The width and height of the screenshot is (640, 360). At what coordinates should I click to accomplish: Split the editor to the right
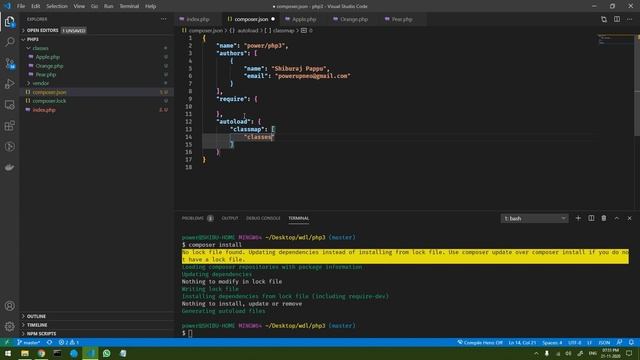click(x=617, y=19)
